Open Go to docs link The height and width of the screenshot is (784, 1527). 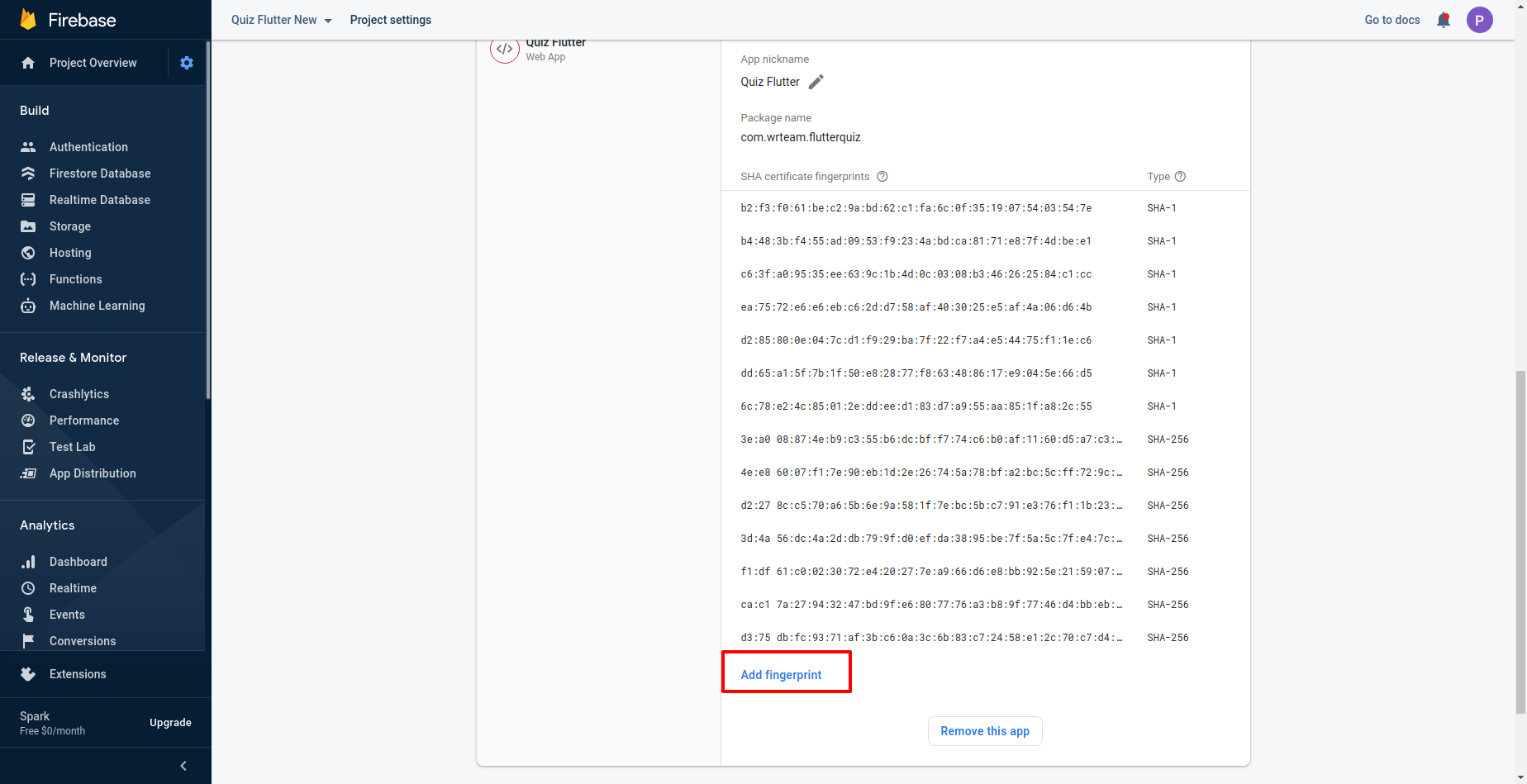click(x=1391, y=20)
